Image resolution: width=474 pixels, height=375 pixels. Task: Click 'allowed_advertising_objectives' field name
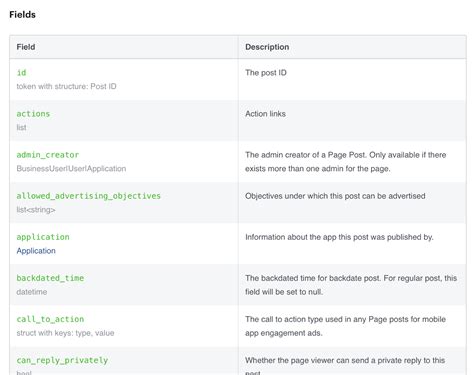[88, 196]
